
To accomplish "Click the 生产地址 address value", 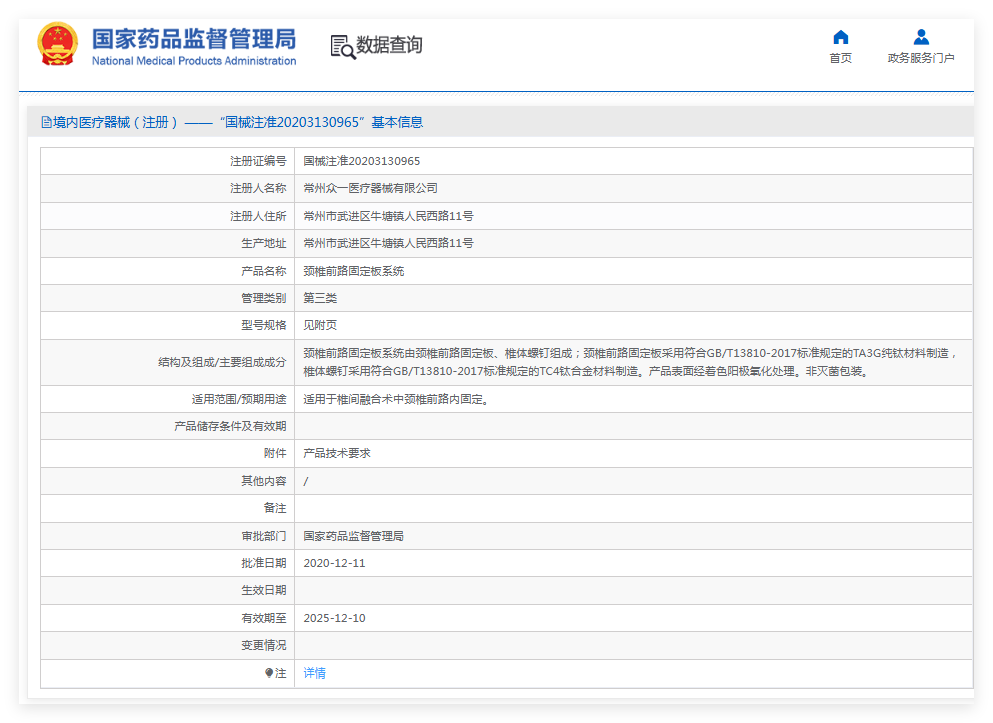I will click(388, 243).
